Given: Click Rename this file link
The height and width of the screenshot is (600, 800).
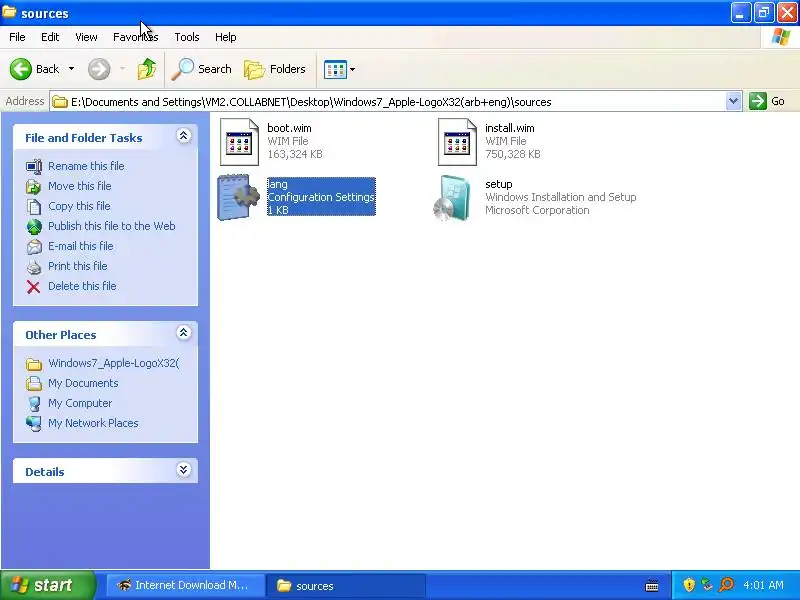Looking at the screenshot, I should (86, 166).
